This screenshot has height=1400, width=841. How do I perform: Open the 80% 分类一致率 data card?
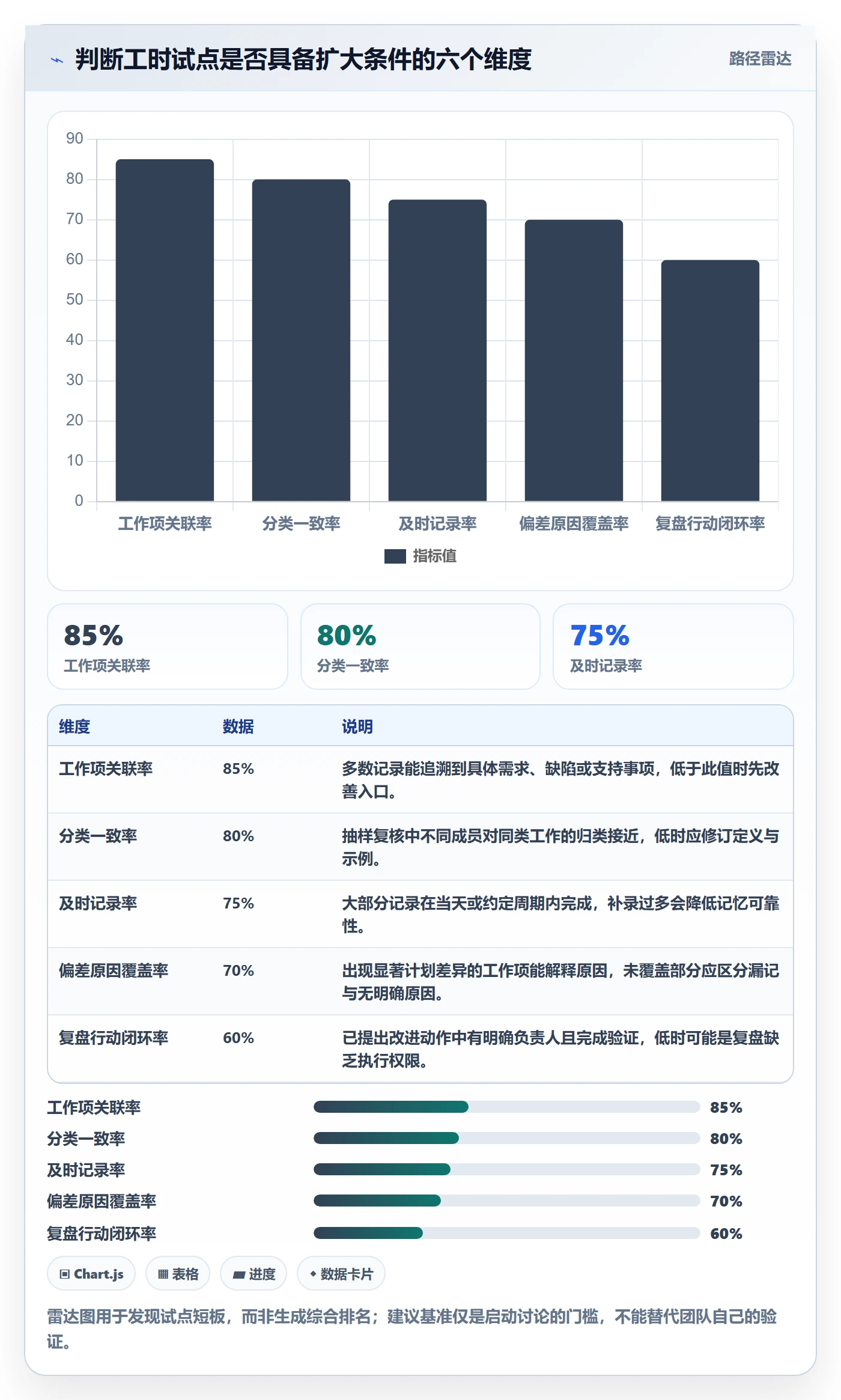(421, 647)
